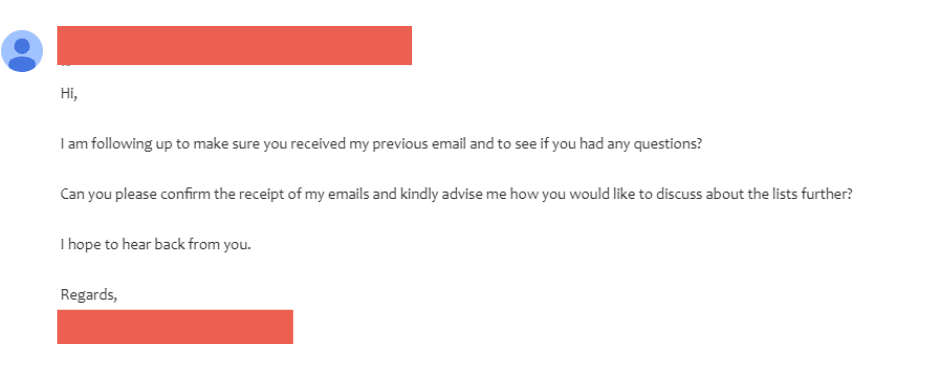
Task: Click the words 'previous email' in the message
Action: tap(420, 145)
